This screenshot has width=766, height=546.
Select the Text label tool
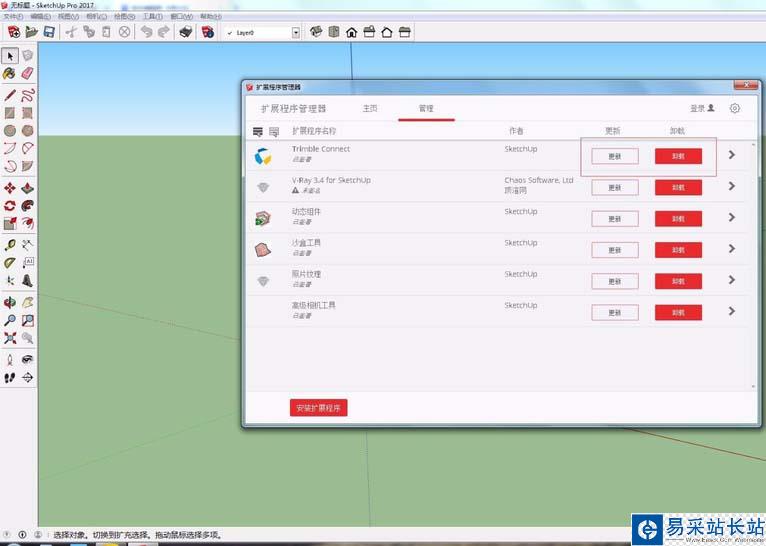pos(28,263)
